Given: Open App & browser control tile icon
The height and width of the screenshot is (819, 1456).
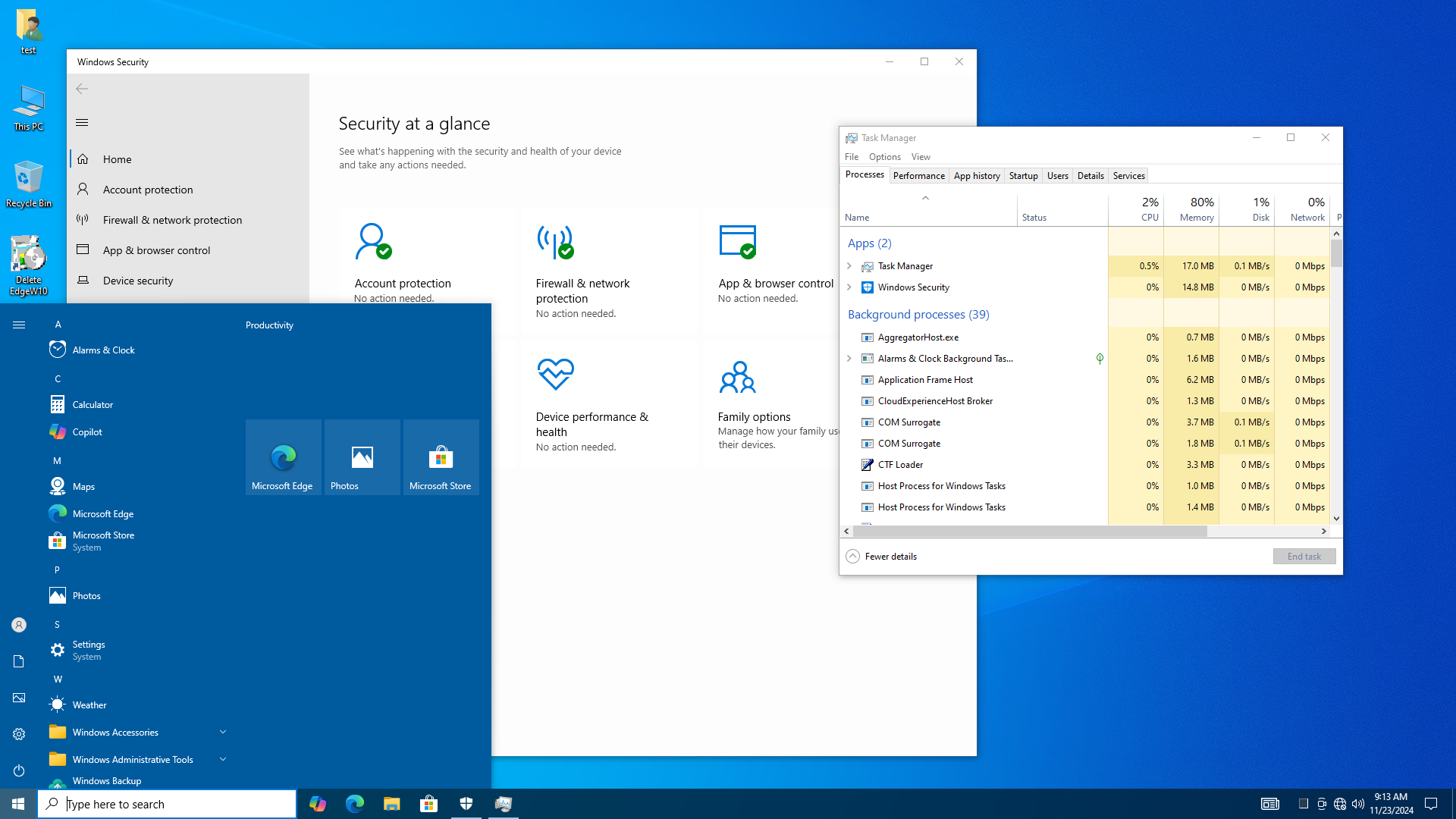Looking at the screenshot, I should pos(737,241).
